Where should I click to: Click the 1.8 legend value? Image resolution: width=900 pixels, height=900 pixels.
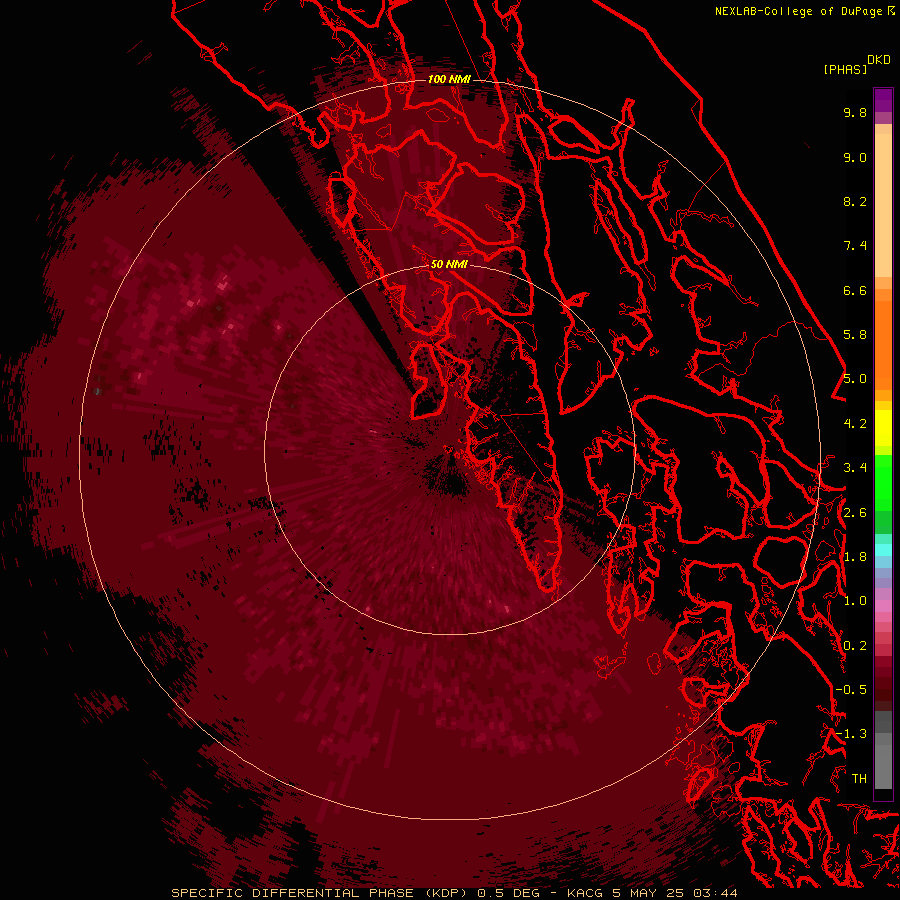pos(855,557)
